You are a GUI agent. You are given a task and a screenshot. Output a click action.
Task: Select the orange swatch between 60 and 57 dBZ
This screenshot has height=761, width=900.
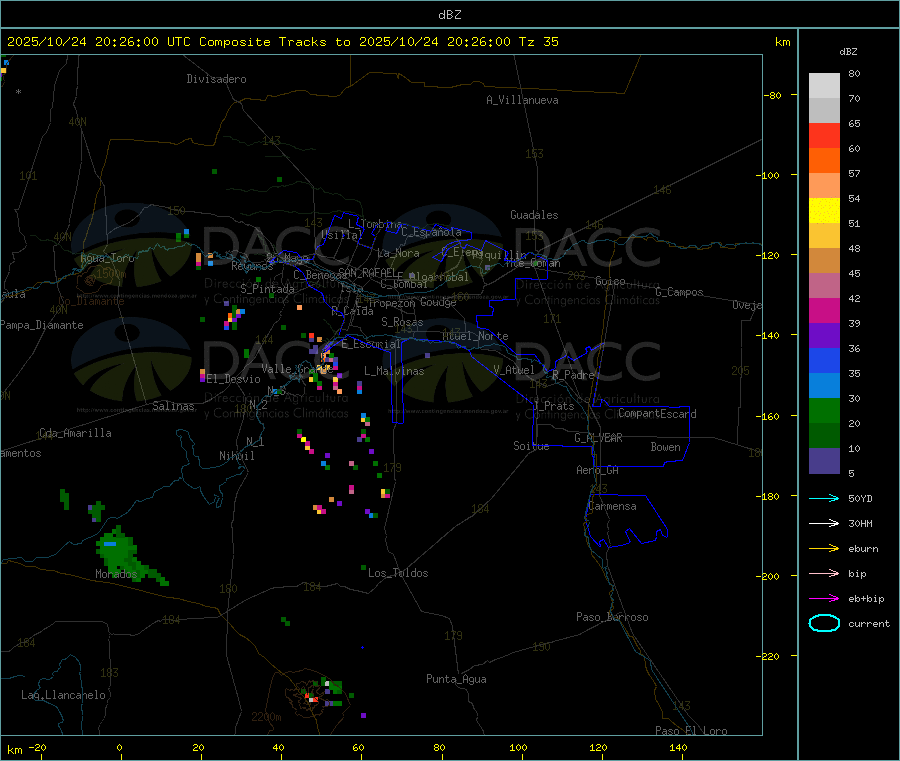[824, 161]
